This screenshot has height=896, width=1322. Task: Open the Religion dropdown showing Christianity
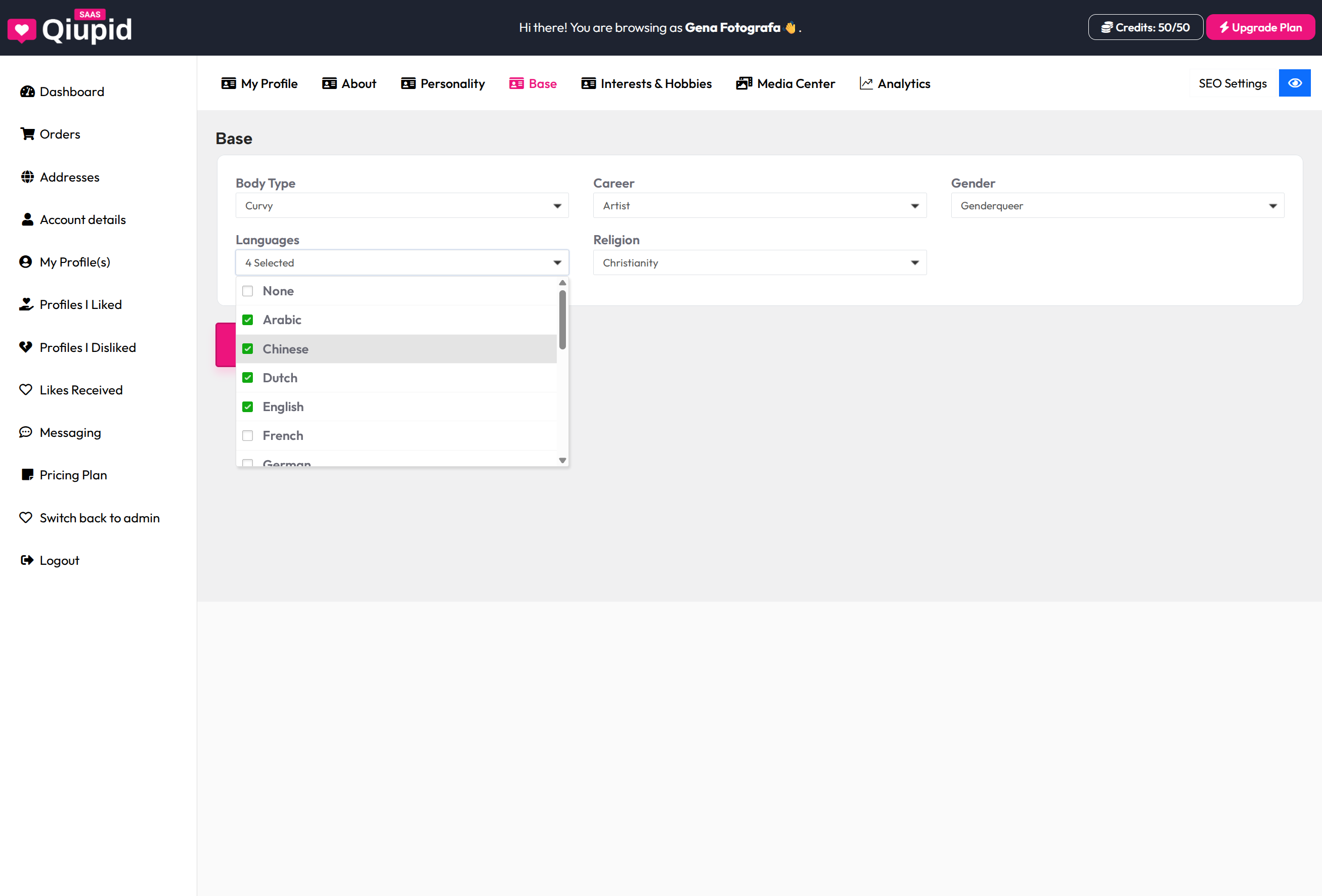[x=760, y=263]
